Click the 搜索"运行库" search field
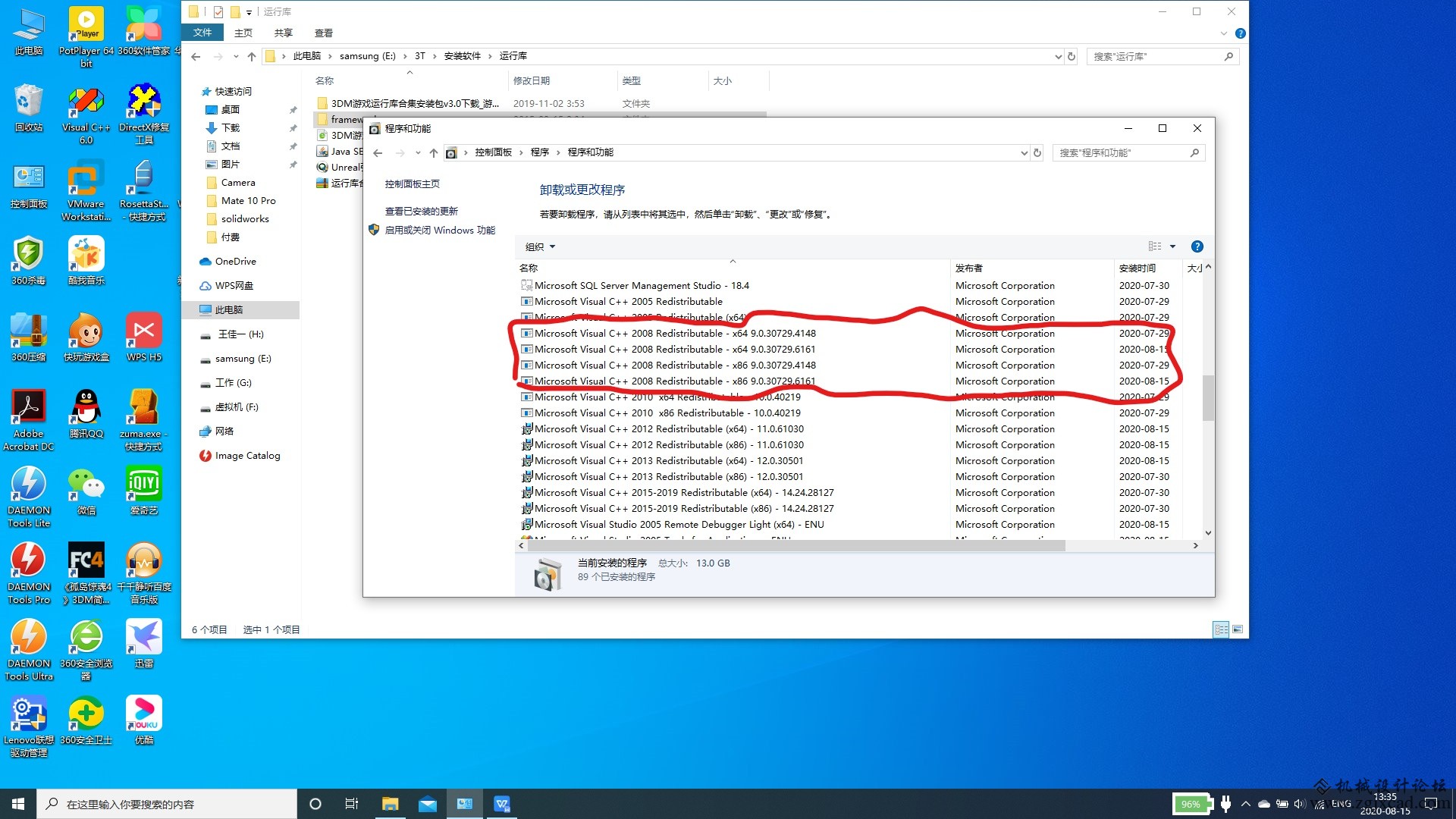The width and height of the screenshot is (1456, 819). pos(1163,56)
